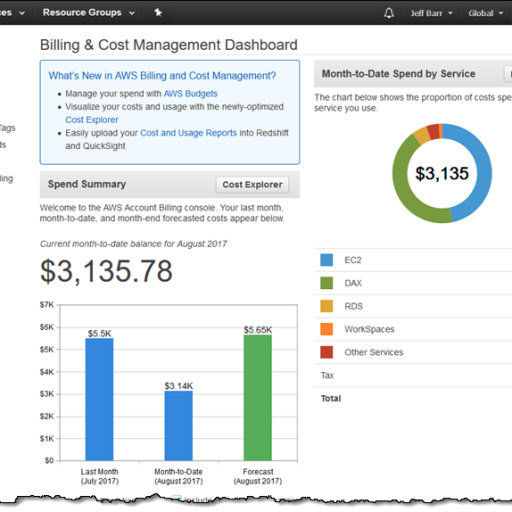The width and height of the screenshot is (512, 512).
Task: Click the Other Services red legend swatch
Action: click(x=326, y=352)
